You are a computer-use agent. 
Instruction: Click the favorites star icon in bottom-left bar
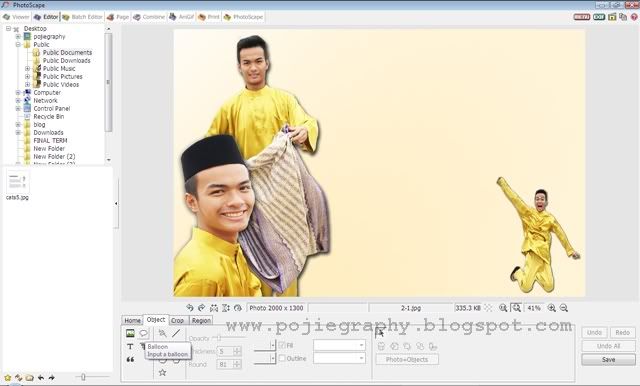[x=7, y=378]
